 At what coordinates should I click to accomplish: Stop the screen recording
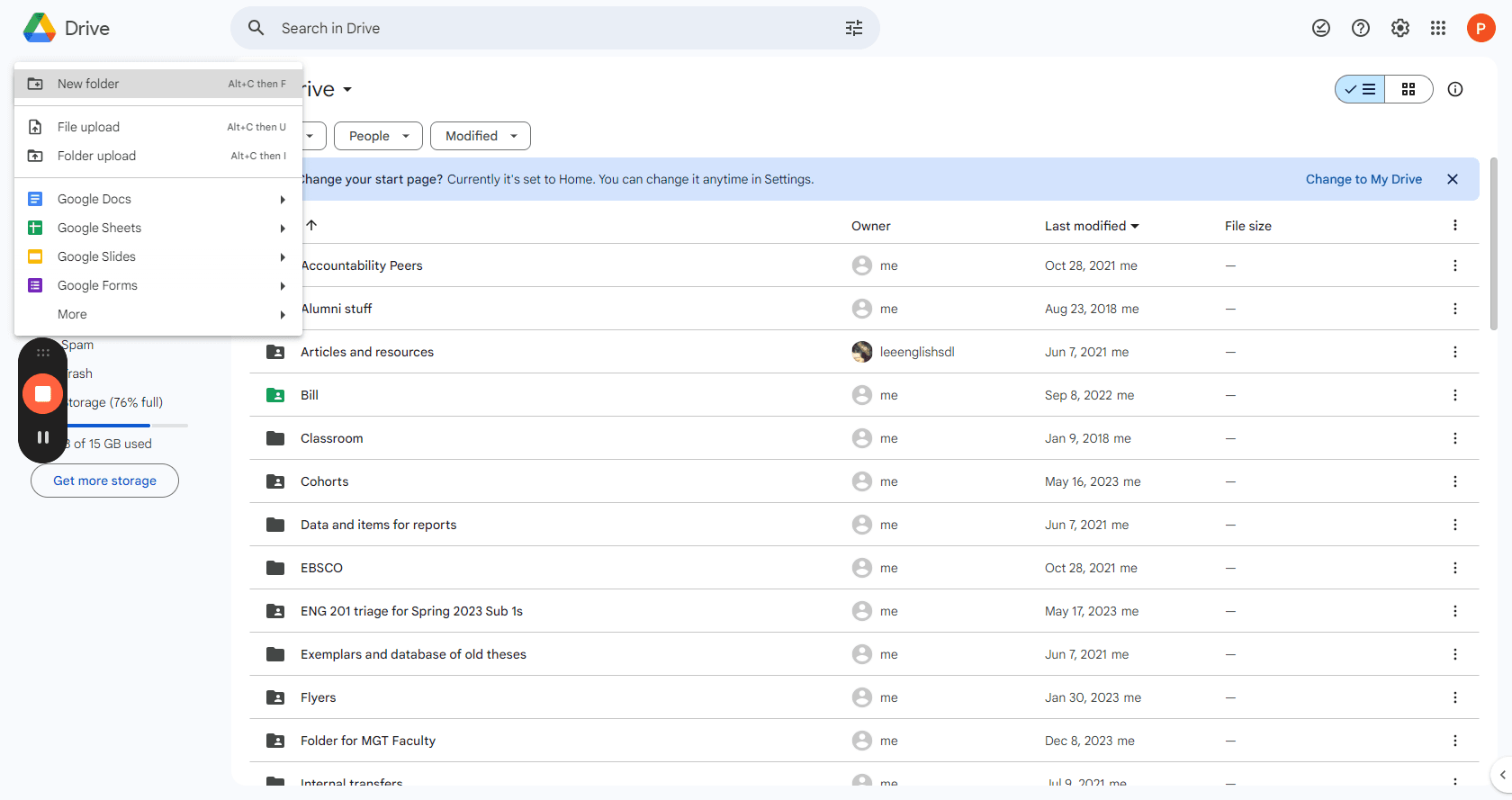click(x=42, y=393)
